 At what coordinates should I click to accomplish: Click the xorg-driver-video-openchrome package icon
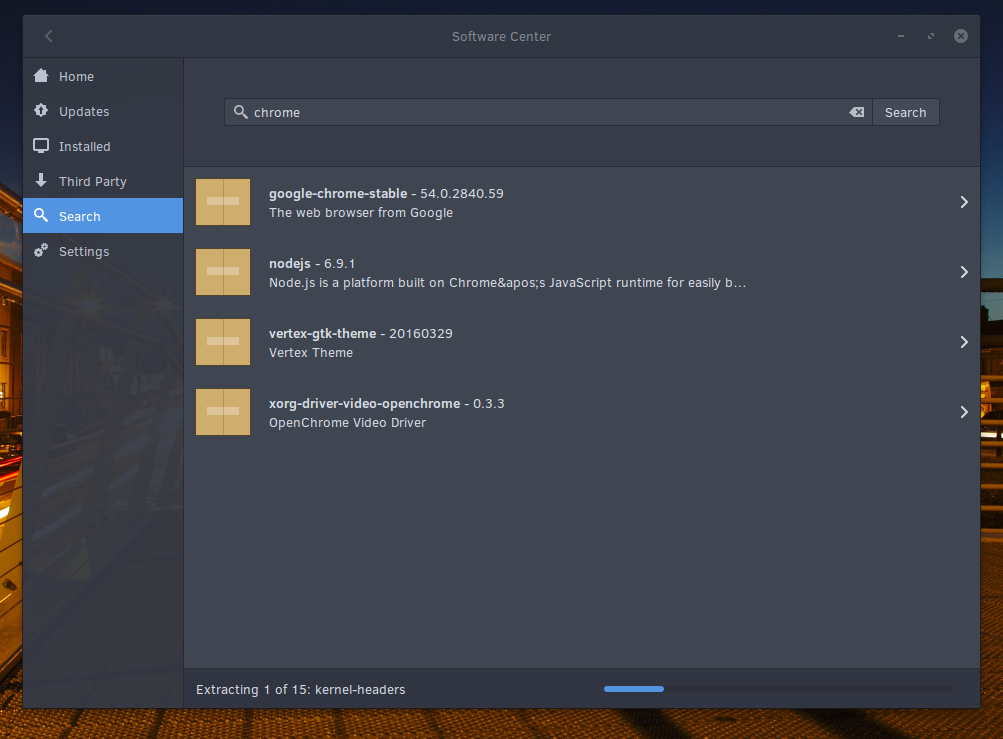223,412
